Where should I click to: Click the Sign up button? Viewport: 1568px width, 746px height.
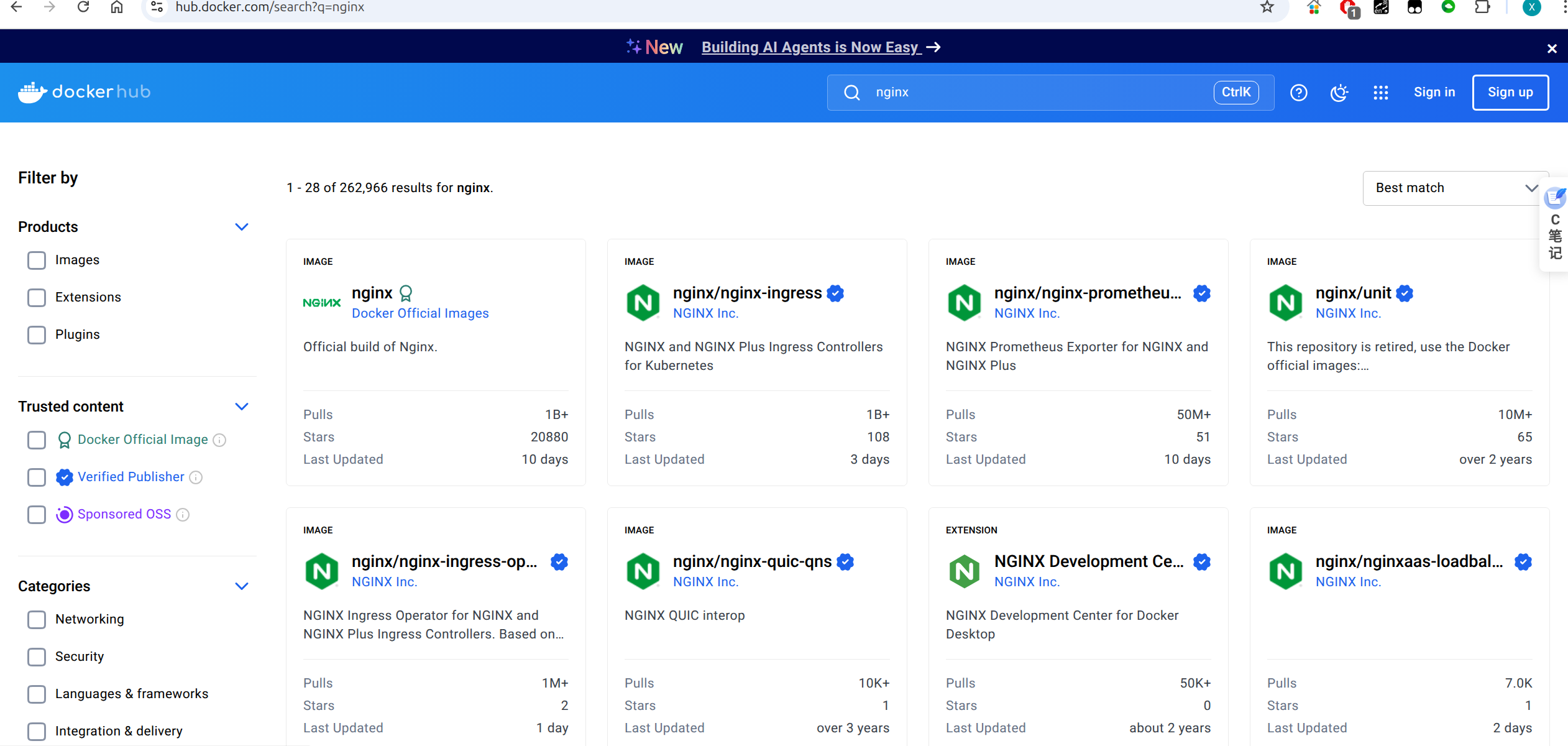(x=1510, y=92)
